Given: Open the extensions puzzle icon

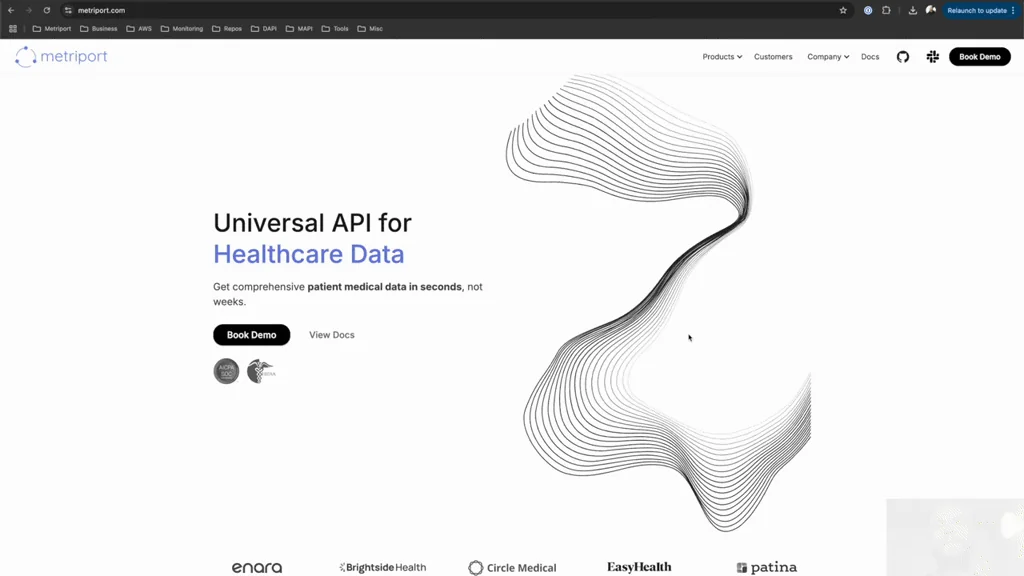Looking at the screenshot, I should click(886, 10).
